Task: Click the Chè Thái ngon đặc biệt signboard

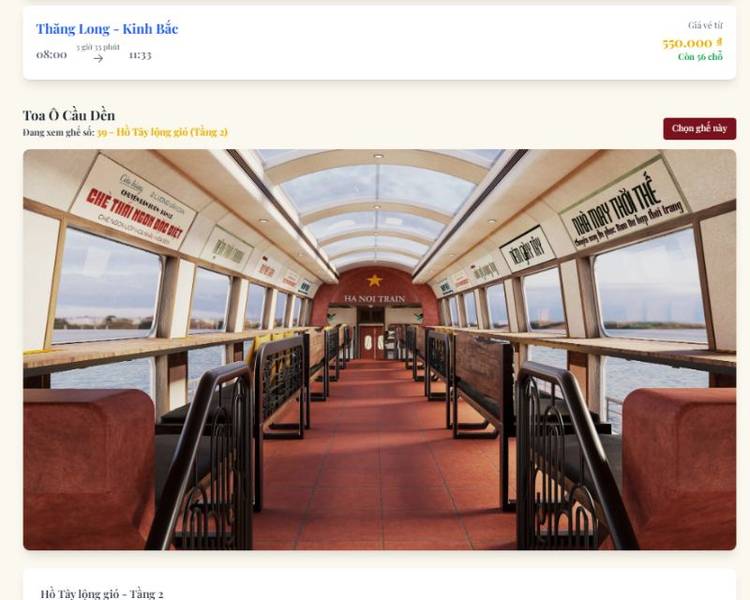Action: [x=133, y=202]
